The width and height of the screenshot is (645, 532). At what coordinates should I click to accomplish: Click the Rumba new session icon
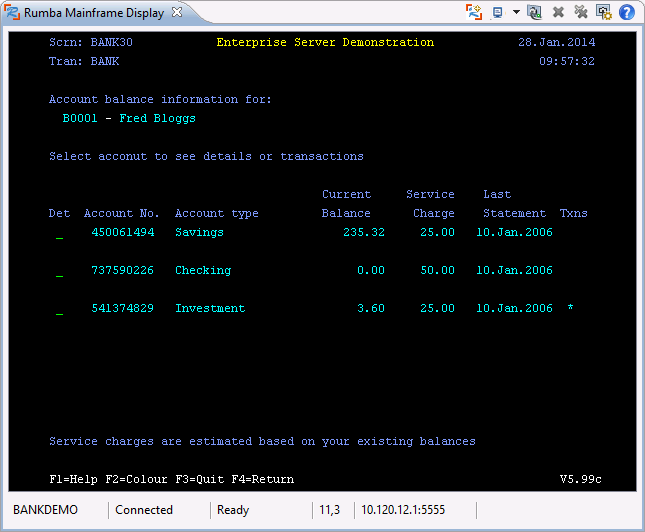pyautogui.click(x=475, y=12)
